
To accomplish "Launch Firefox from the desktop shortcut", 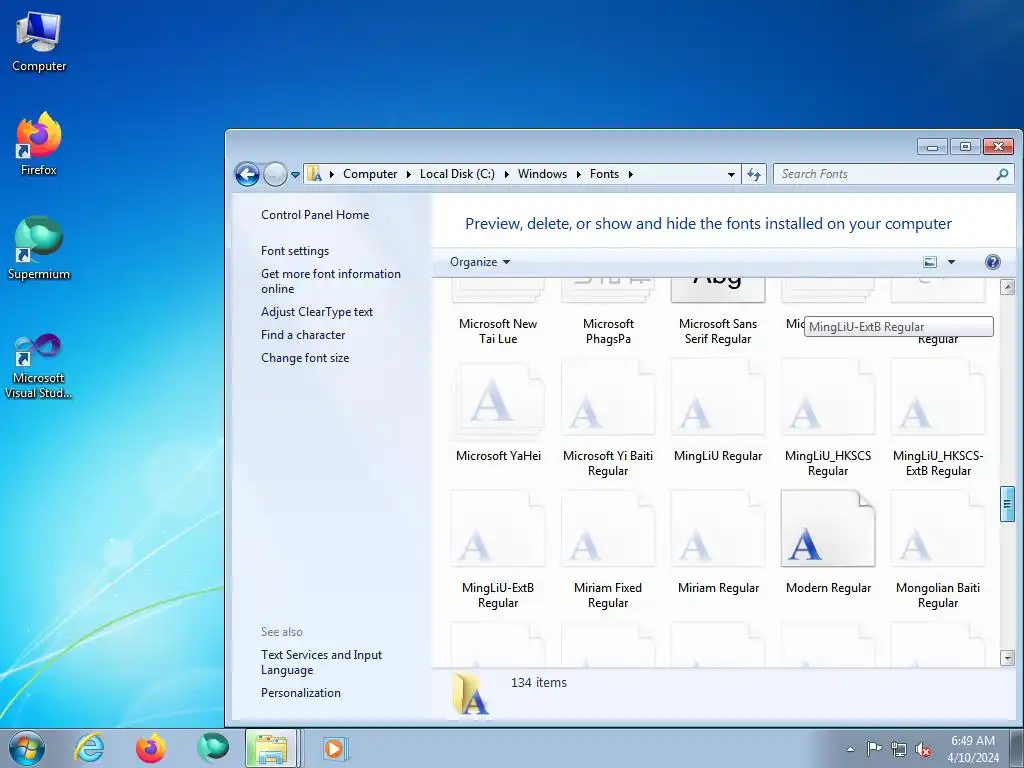I will click(39, 144).
